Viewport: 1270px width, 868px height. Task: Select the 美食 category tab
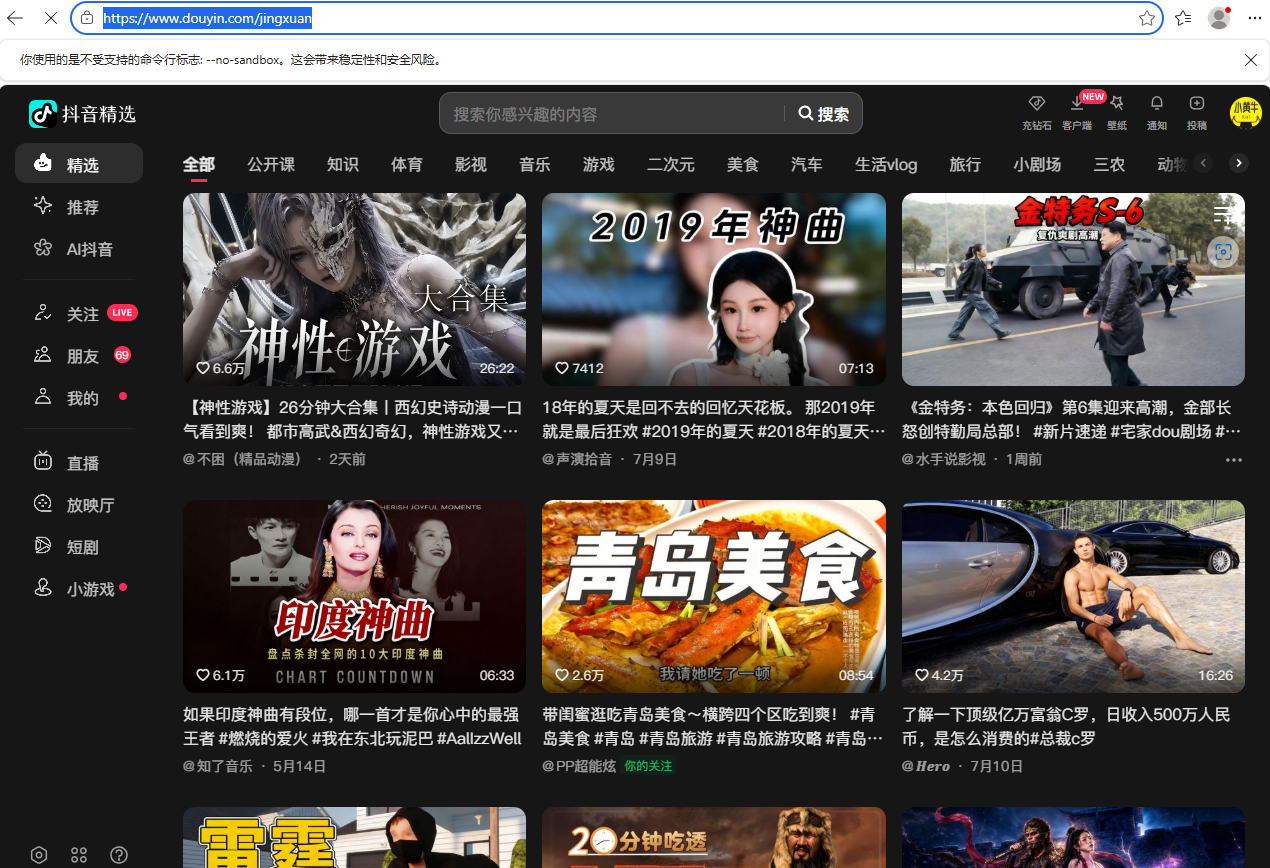pos(743,165)
